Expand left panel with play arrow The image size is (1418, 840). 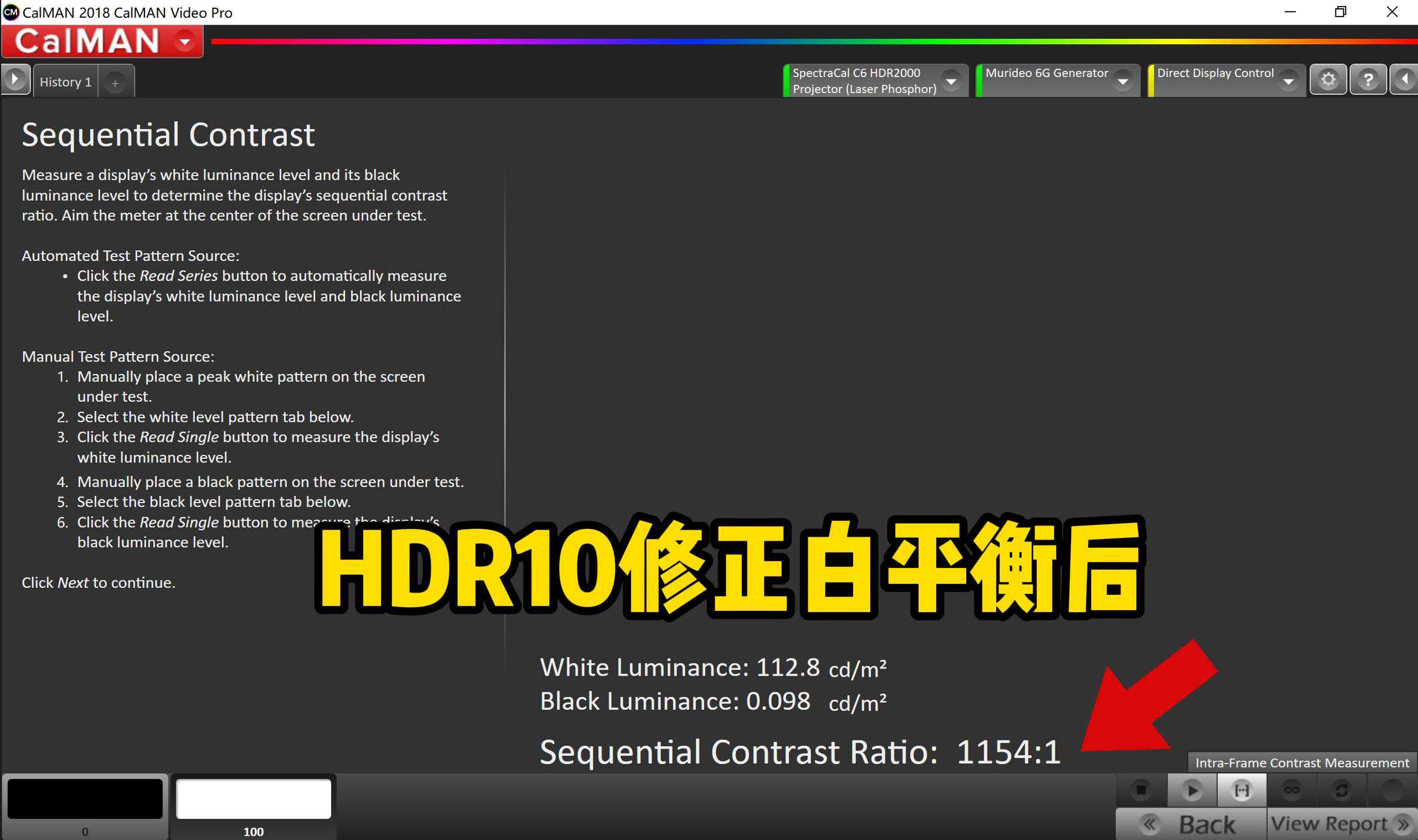click(x=15, y=79)
